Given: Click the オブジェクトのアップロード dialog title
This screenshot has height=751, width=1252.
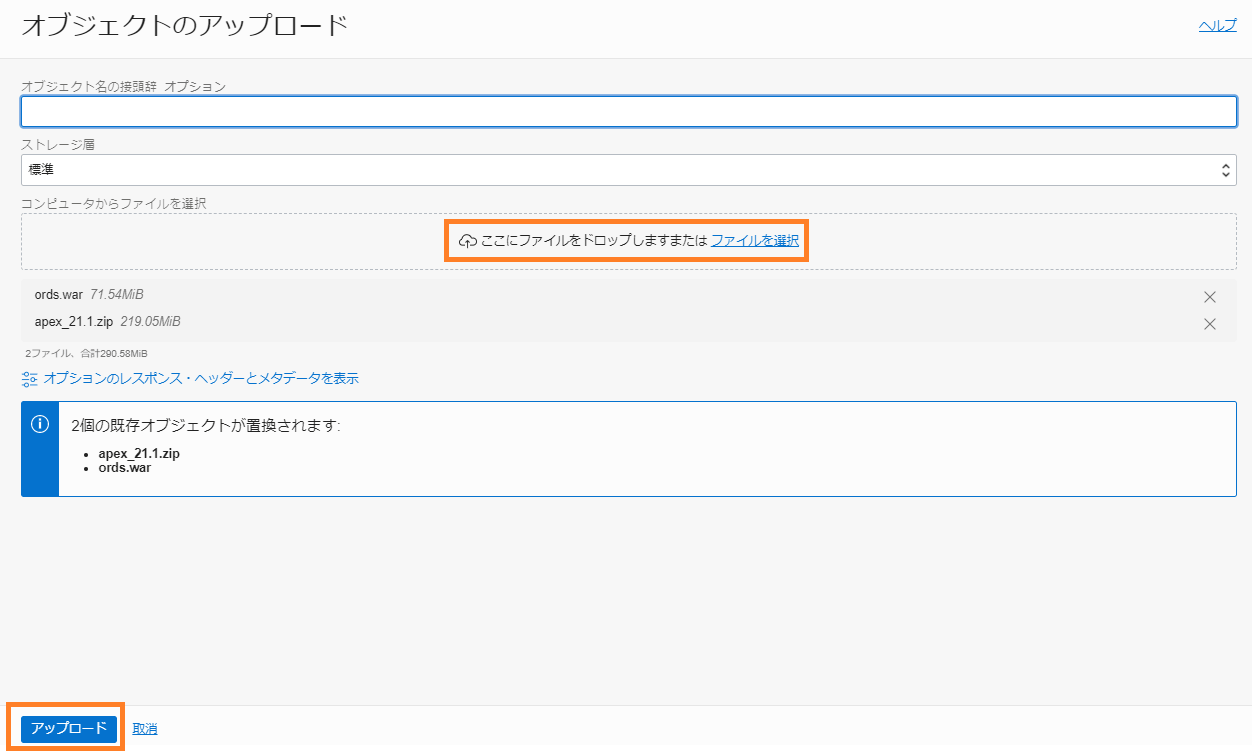Looking at the screenshot, I should pos(185,26).
